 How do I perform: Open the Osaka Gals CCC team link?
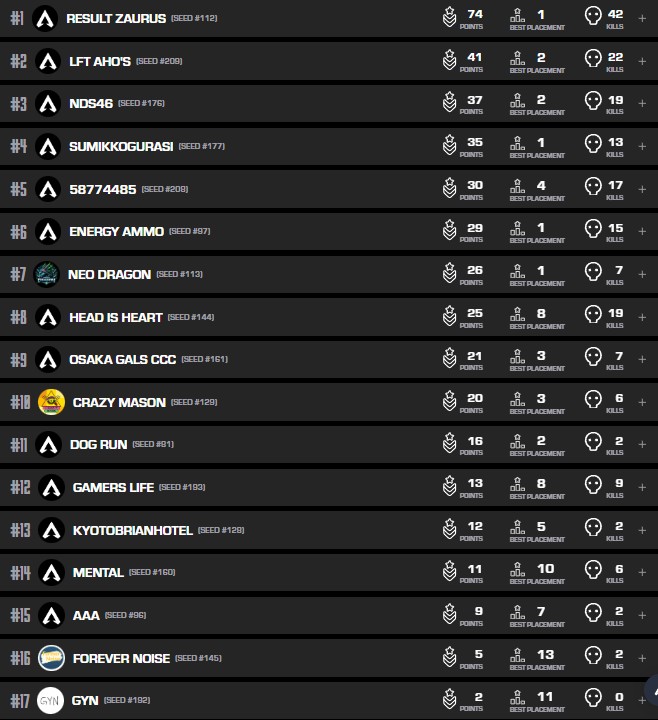[x=122, y=359]
